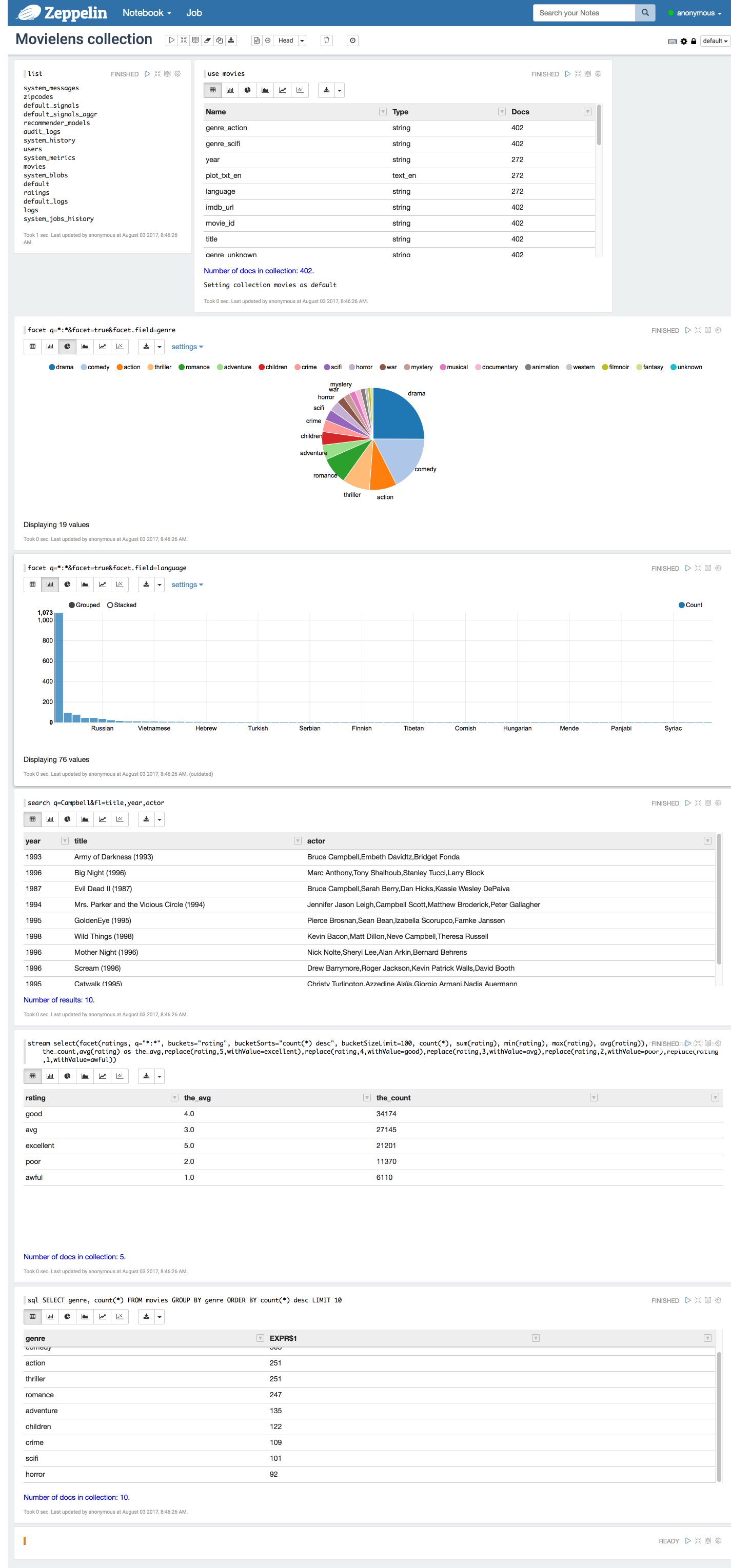The height and width of the screenshot is (1568, 731).
Task: Open the the_avg column header menu
Action: pyautogui.click(x=367, y=1097)
